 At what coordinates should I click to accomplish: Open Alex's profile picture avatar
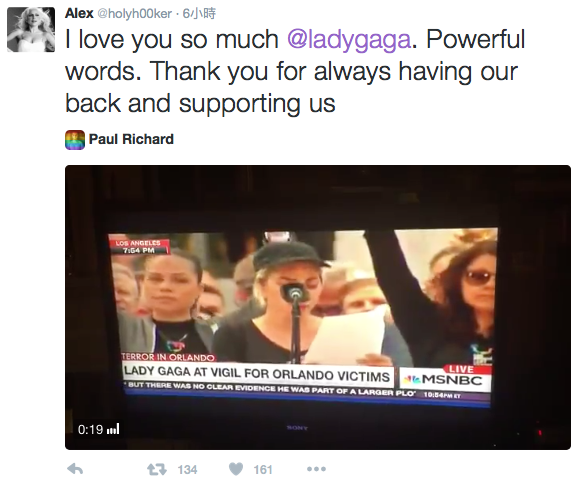click(x=31, y=30)
